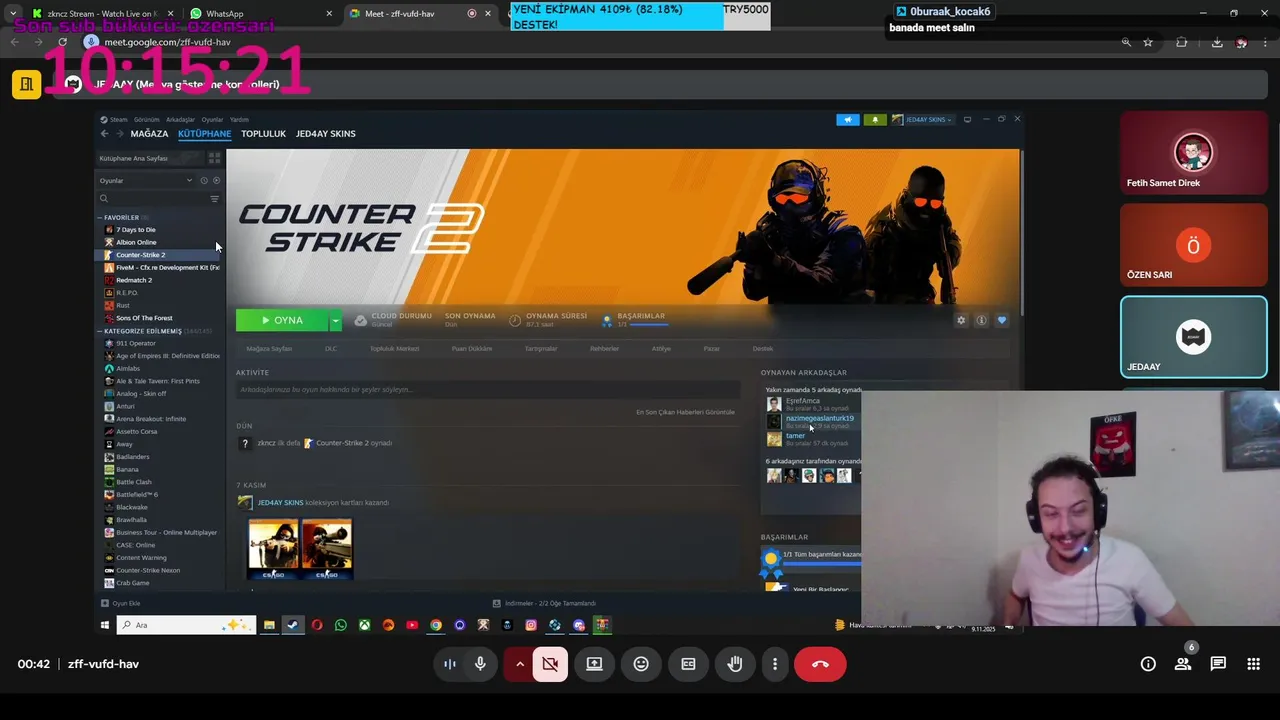Image resolution: width=1280 pixels, height=720 pixels.
Task: Open the MAĞAZA tab
Action: [149, 133]
